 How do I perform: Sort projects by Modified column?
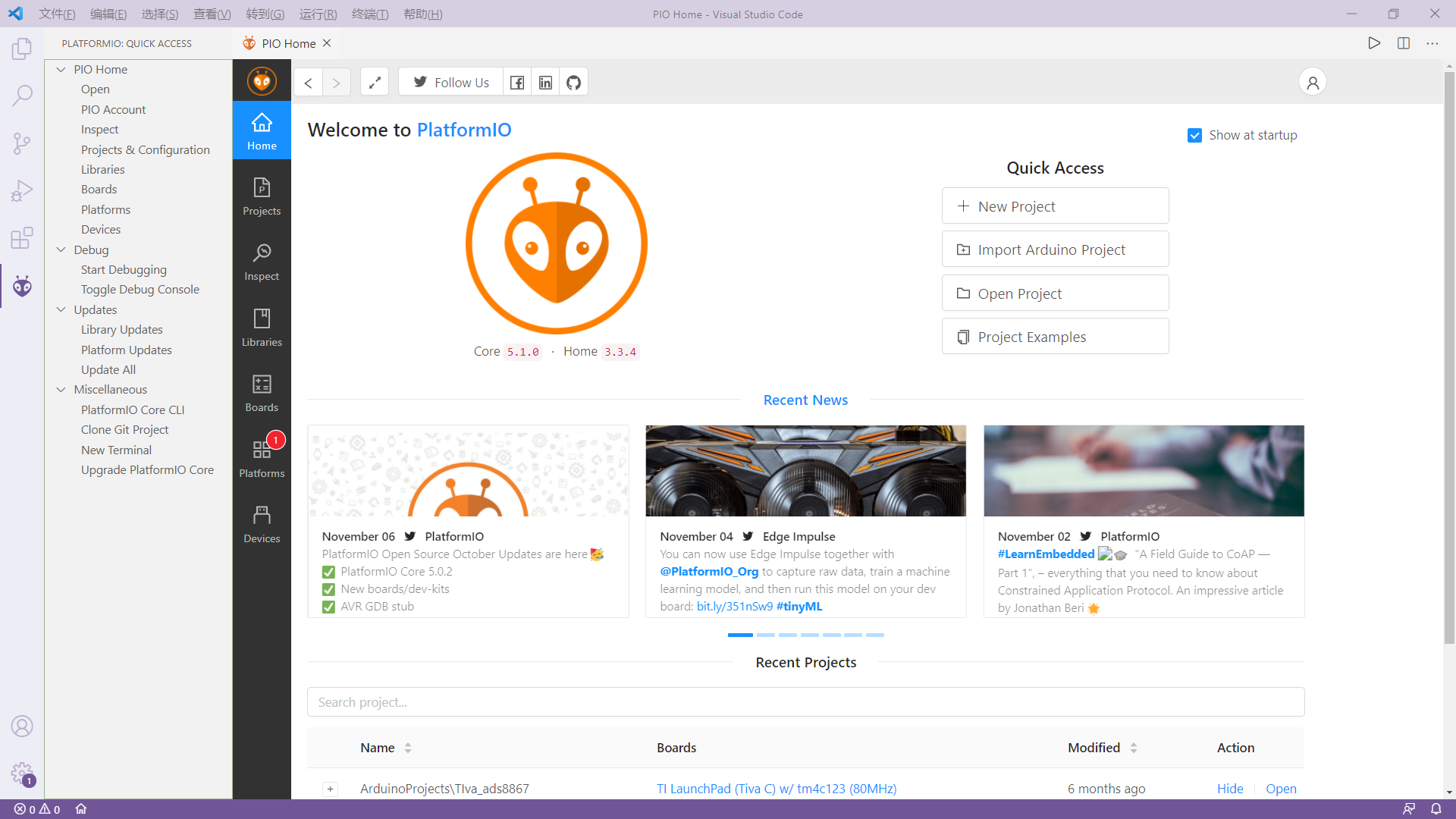tap(1103, 748)
